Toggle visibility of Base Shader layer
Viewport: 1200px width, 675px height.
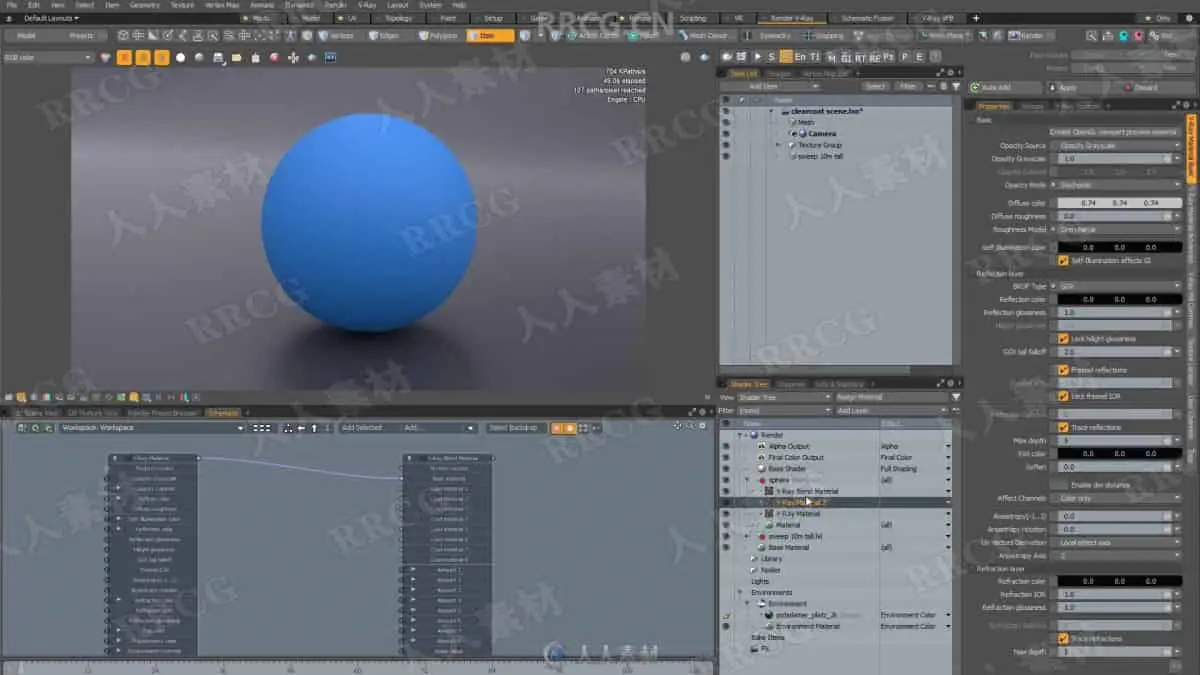point(726,468)
